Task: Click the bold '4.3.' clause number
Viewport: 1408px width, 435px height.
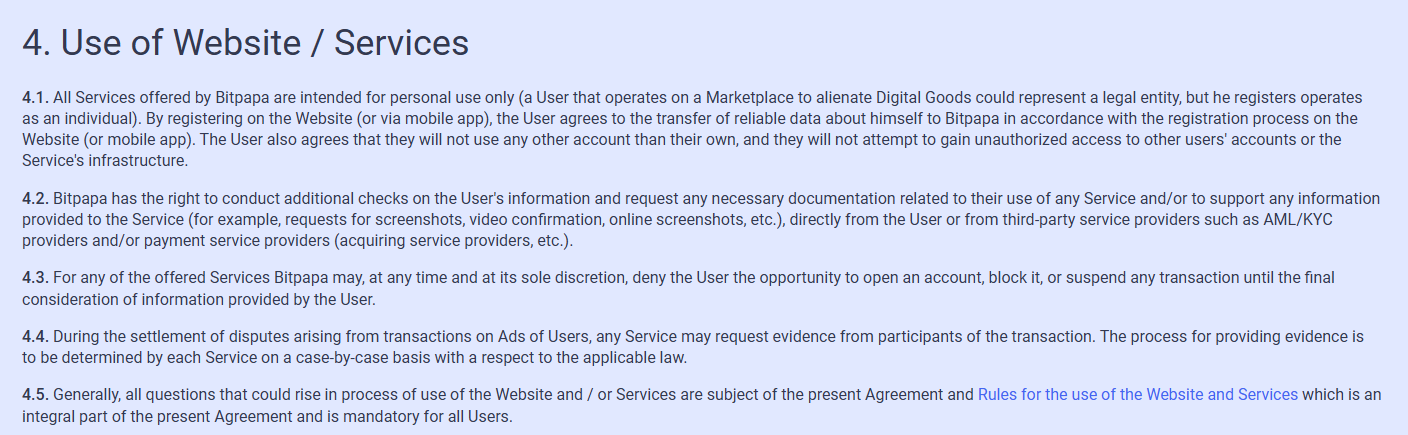Action: (35, 278)
